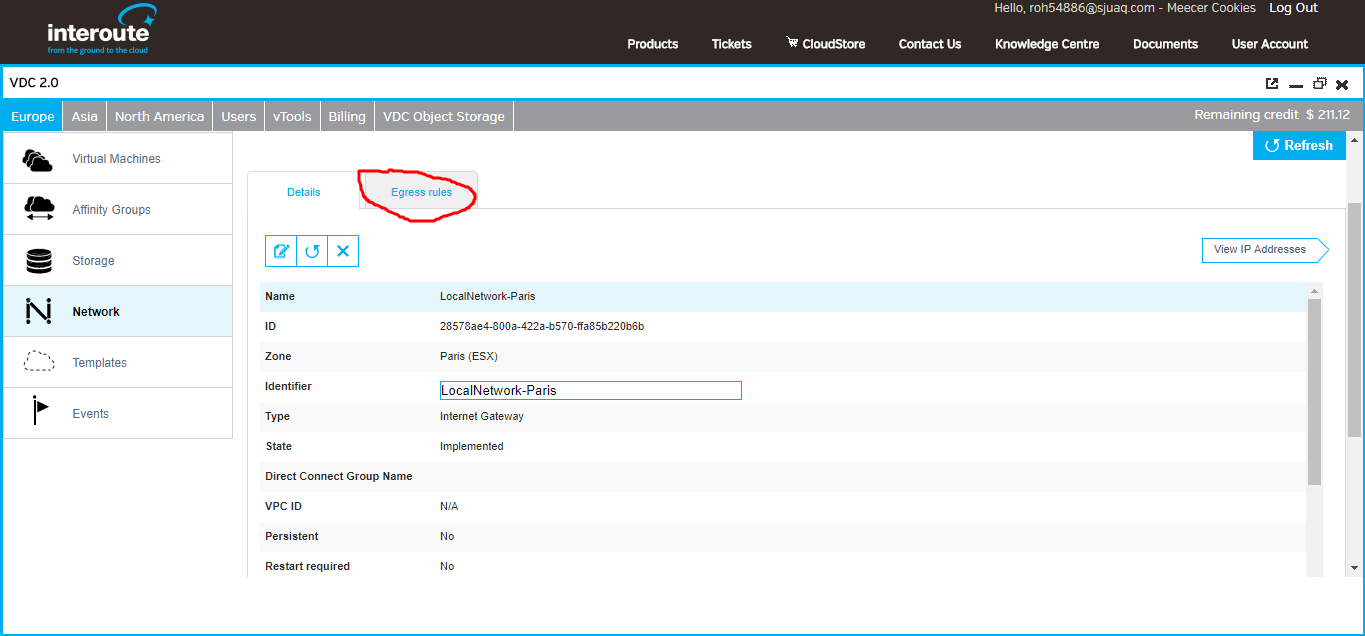This screenshot has height=636, width=1365.
Task: Select the Templates sidebar label
Action: coord(99,363)
